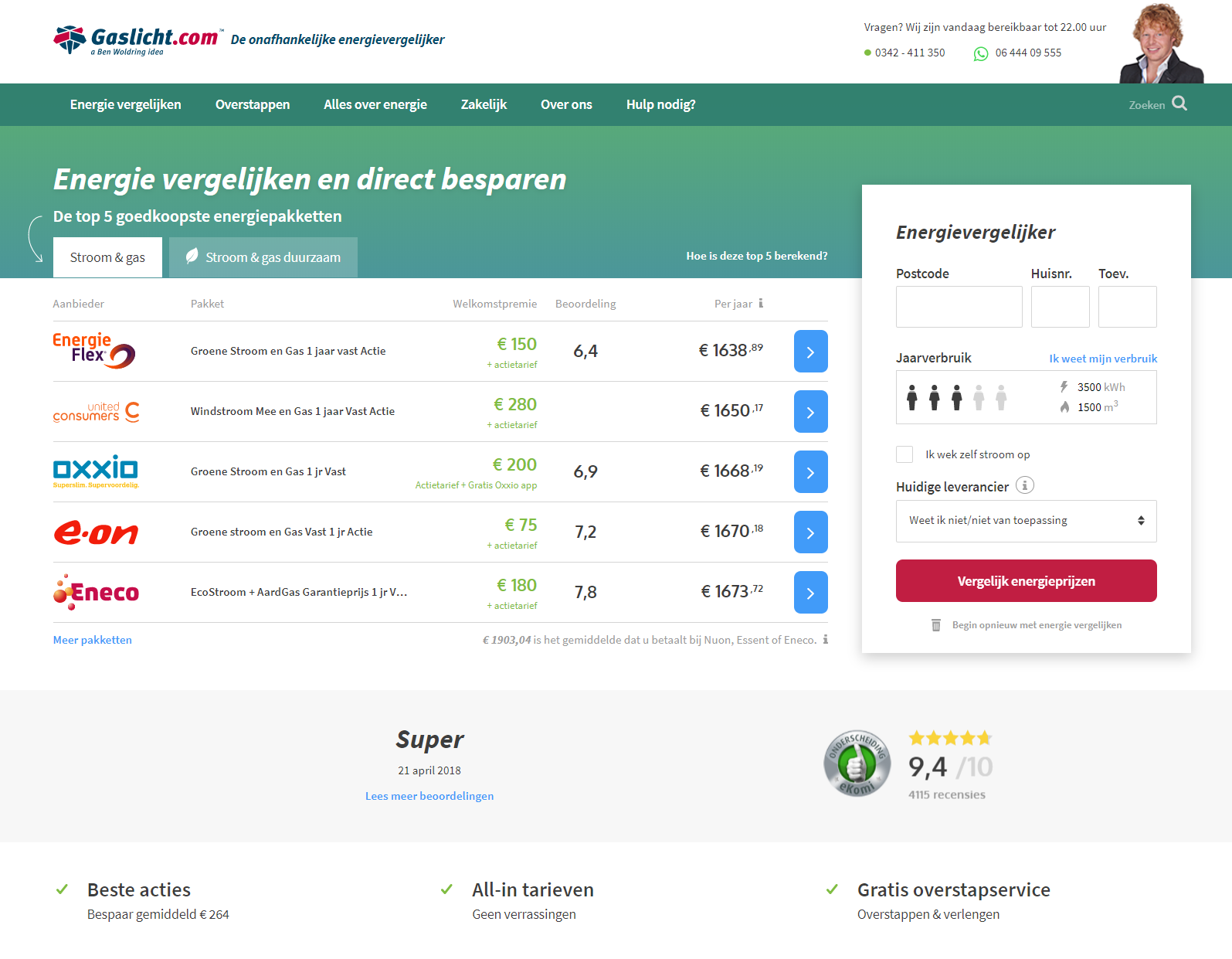The height and width of the screenshot is (959, 1232).
Task: Open the Huidige leverancier dropdown
Action: 1027,521
